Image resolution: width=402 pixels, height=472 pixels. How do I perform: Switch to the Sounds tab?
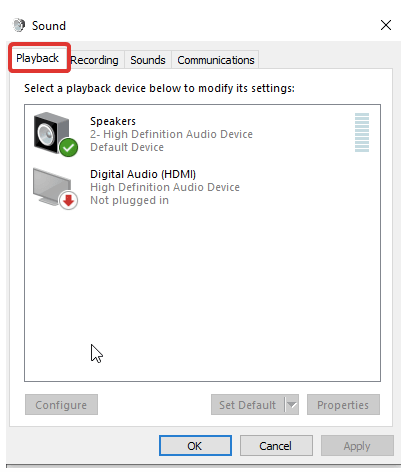coord(148,60)
